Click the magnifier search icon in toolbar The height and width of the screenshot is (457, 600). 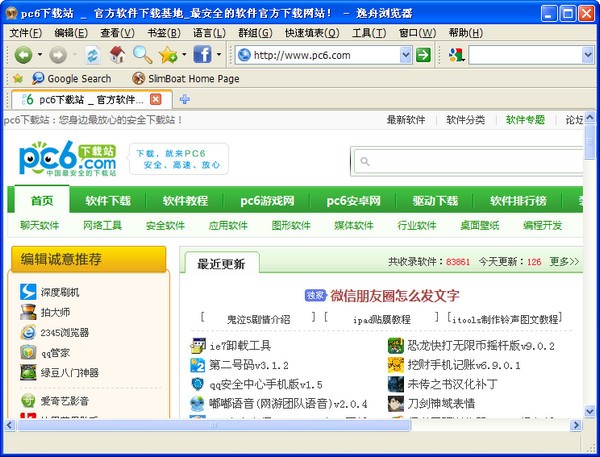point(142,55)
